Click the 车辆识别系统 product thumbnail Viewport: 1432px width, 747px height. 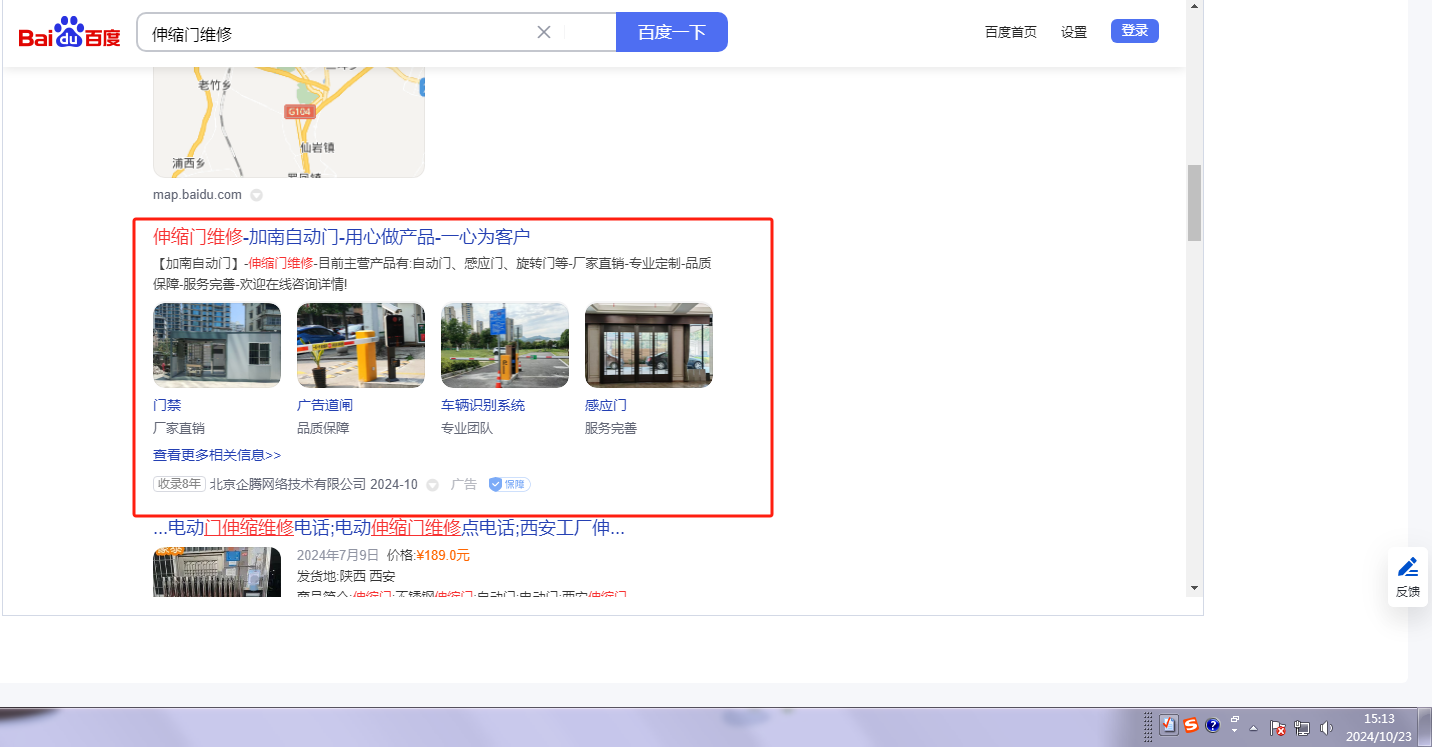[505, 345]
